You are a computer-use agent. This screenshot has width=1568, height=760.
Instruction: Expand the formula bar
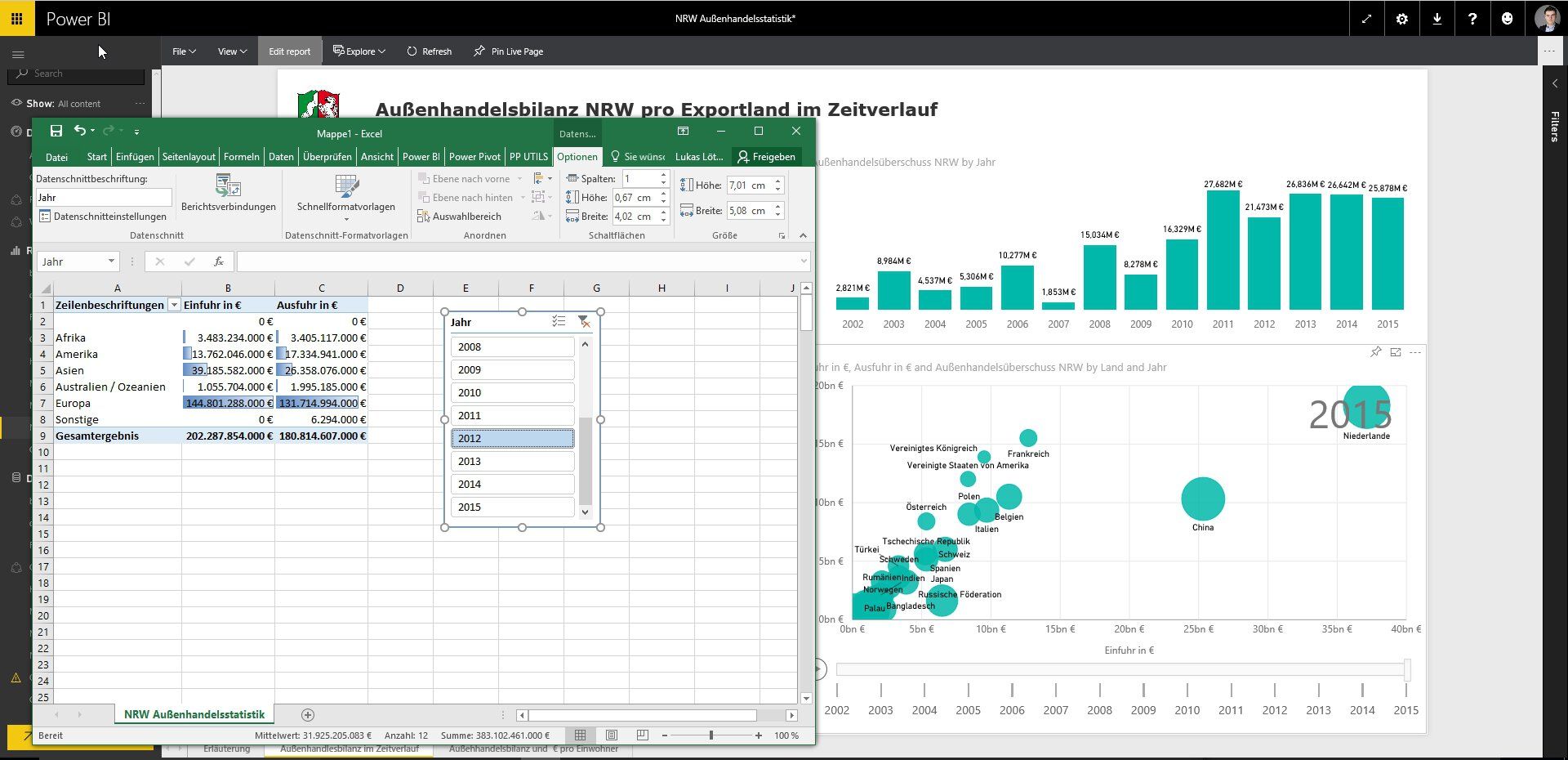pos(804,262)
